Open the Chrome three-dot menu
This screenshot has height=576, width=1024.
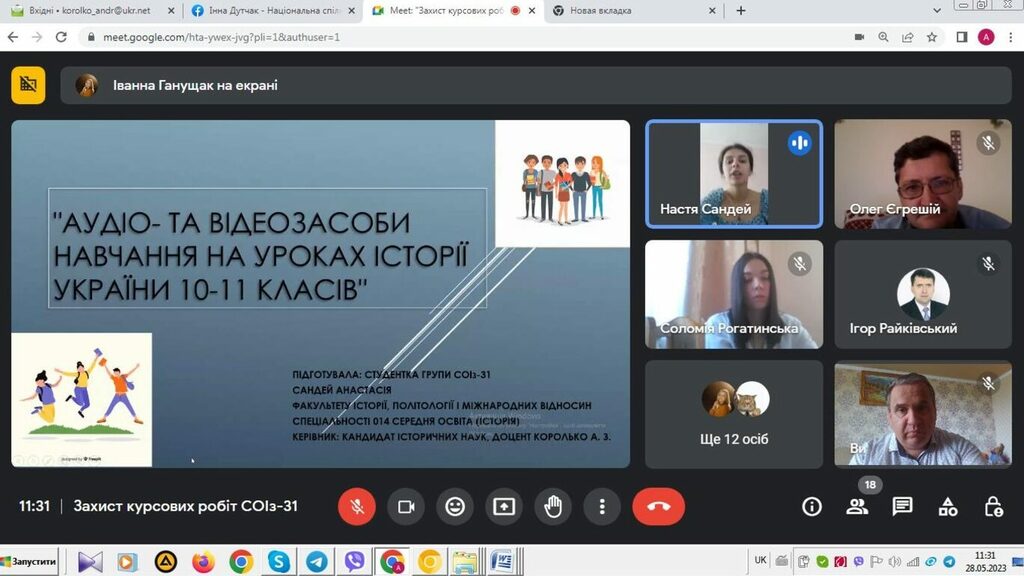tap(1009, 37)
